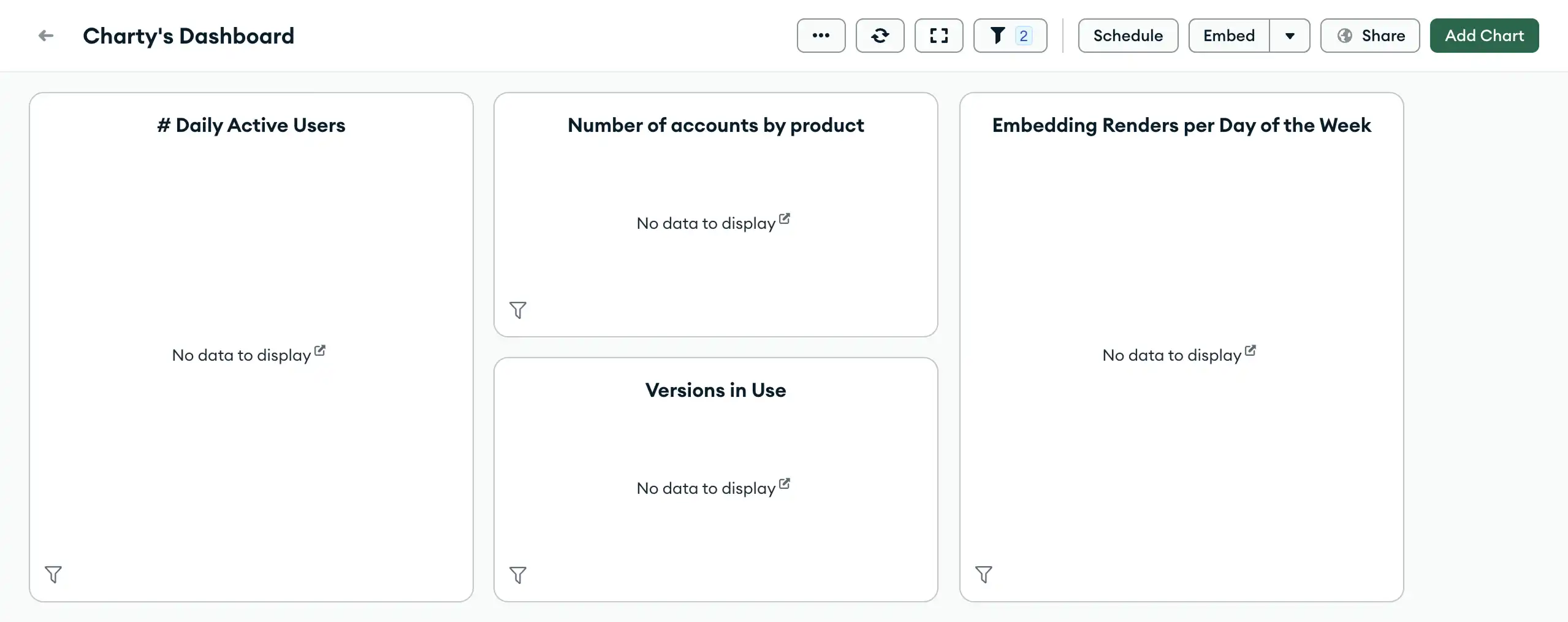This screenshot has height=622, width=1568.
Task: Open external link in Embedding Renders chart
Action: pyautogui.click(x=1250, y=350)
